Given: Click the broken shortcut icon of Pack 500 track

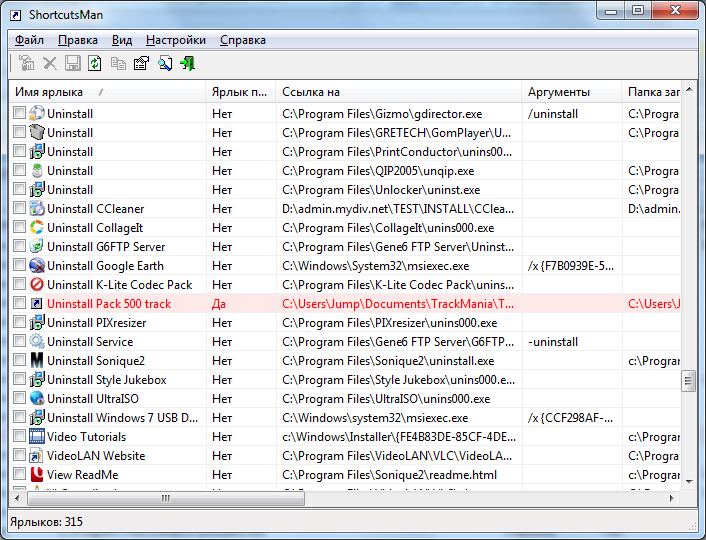Looking at the screenshot, I should click(x=37, y=304).
